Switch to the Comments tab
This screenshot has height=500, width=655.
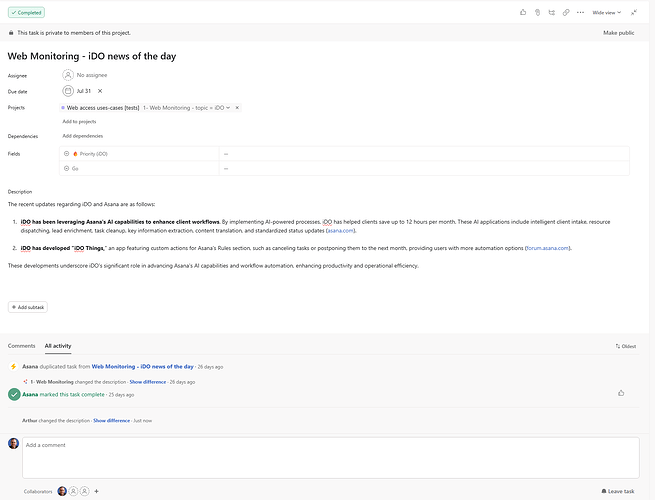coord(21,345)
